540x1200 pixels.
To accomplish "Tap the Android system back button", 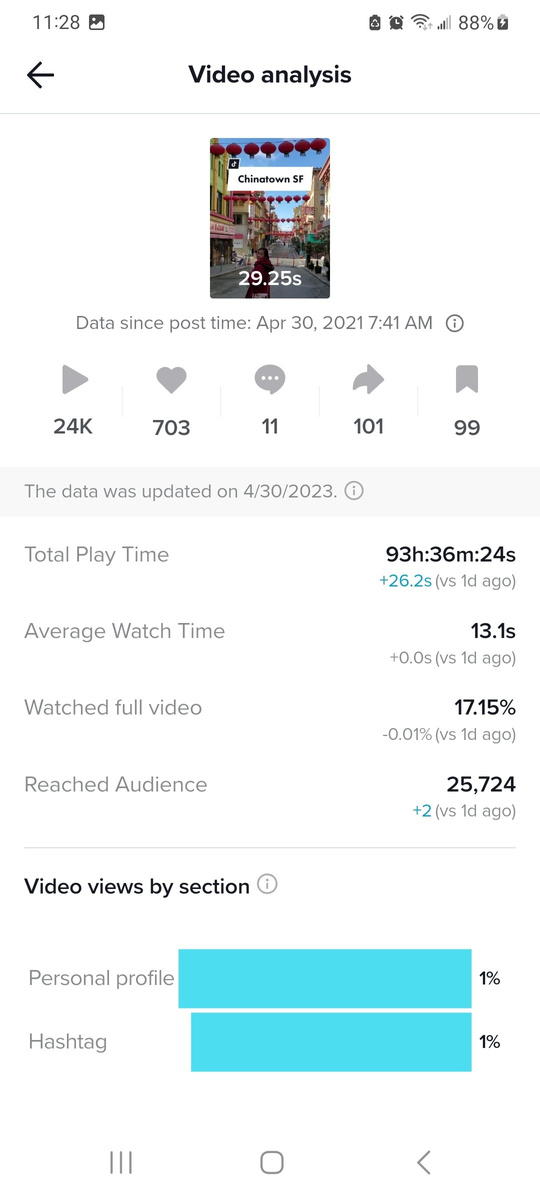I will pyautogui.click(x=423, y=1161).
